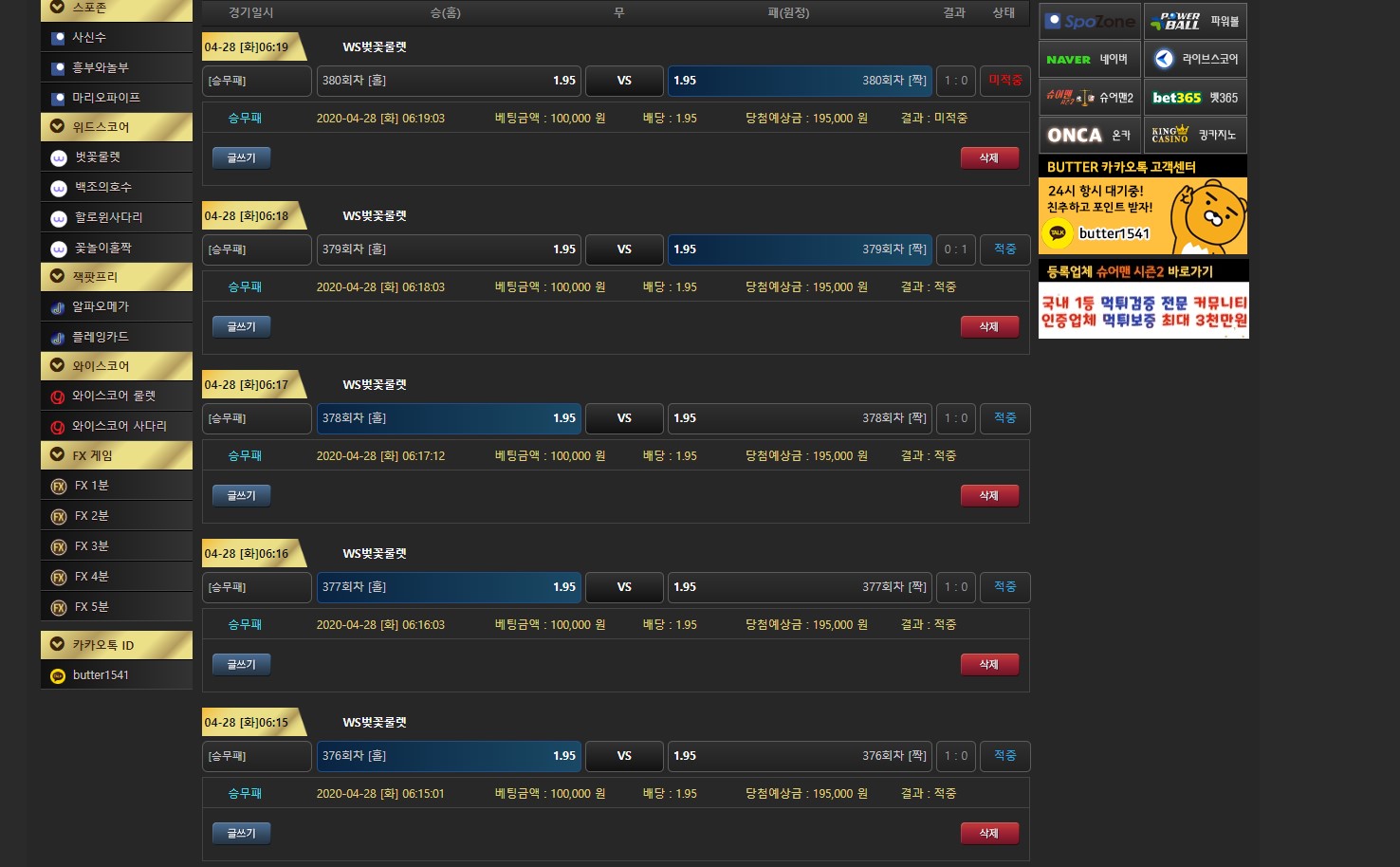Click the King Casino 킹카지노 banner
This screenshot has height=867, width=1400.
1195,135
